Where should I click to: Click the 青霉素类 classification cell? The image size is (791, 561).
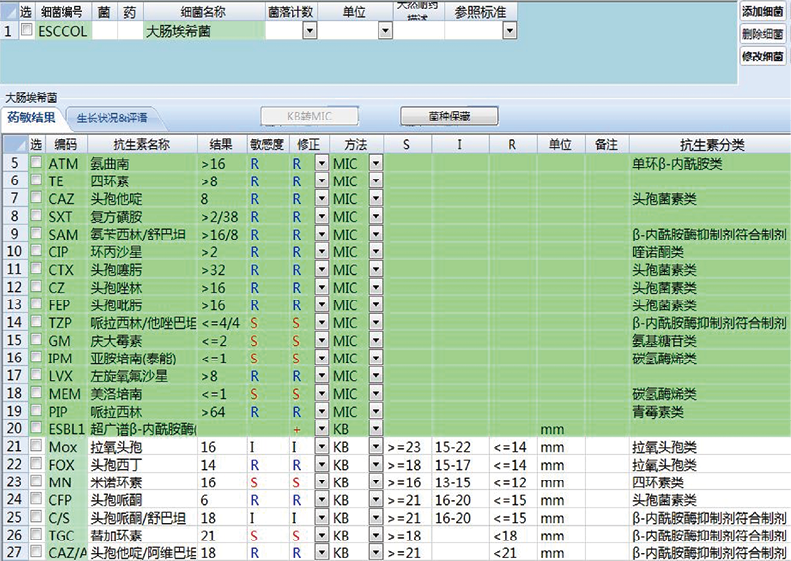point(709,412)
